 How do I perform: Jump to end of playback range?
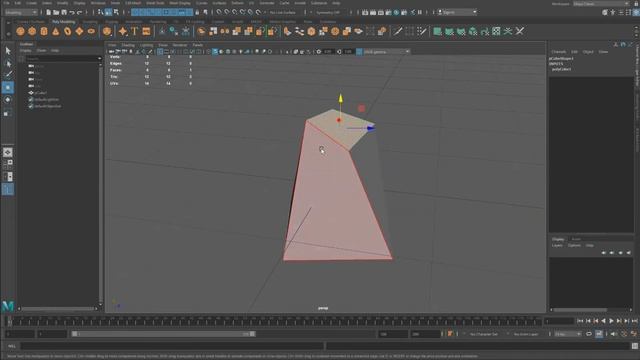(x=634, y=321)
